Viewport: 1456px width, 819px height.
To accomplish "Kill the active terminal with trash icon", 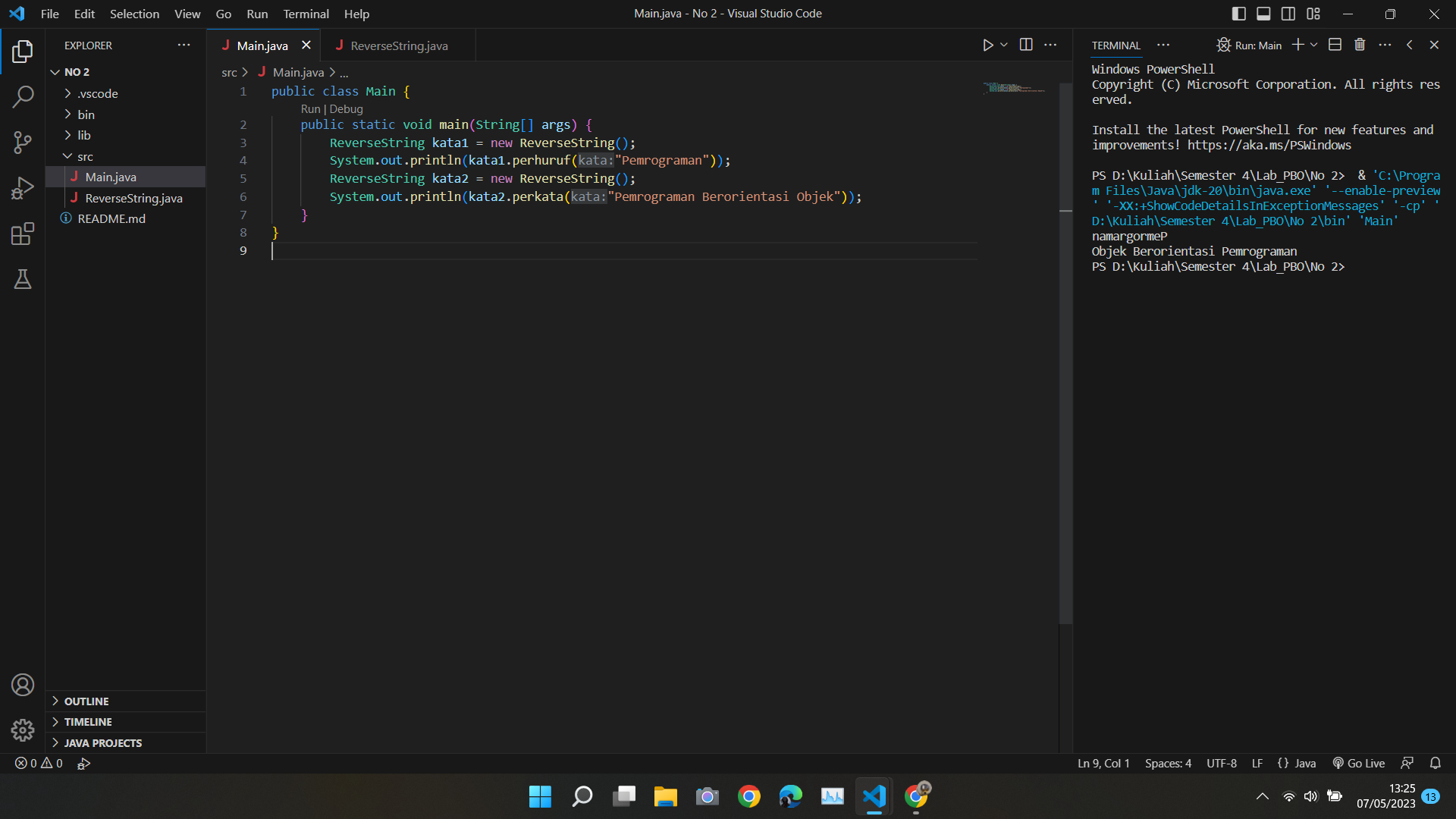I will coord(1360,45).
